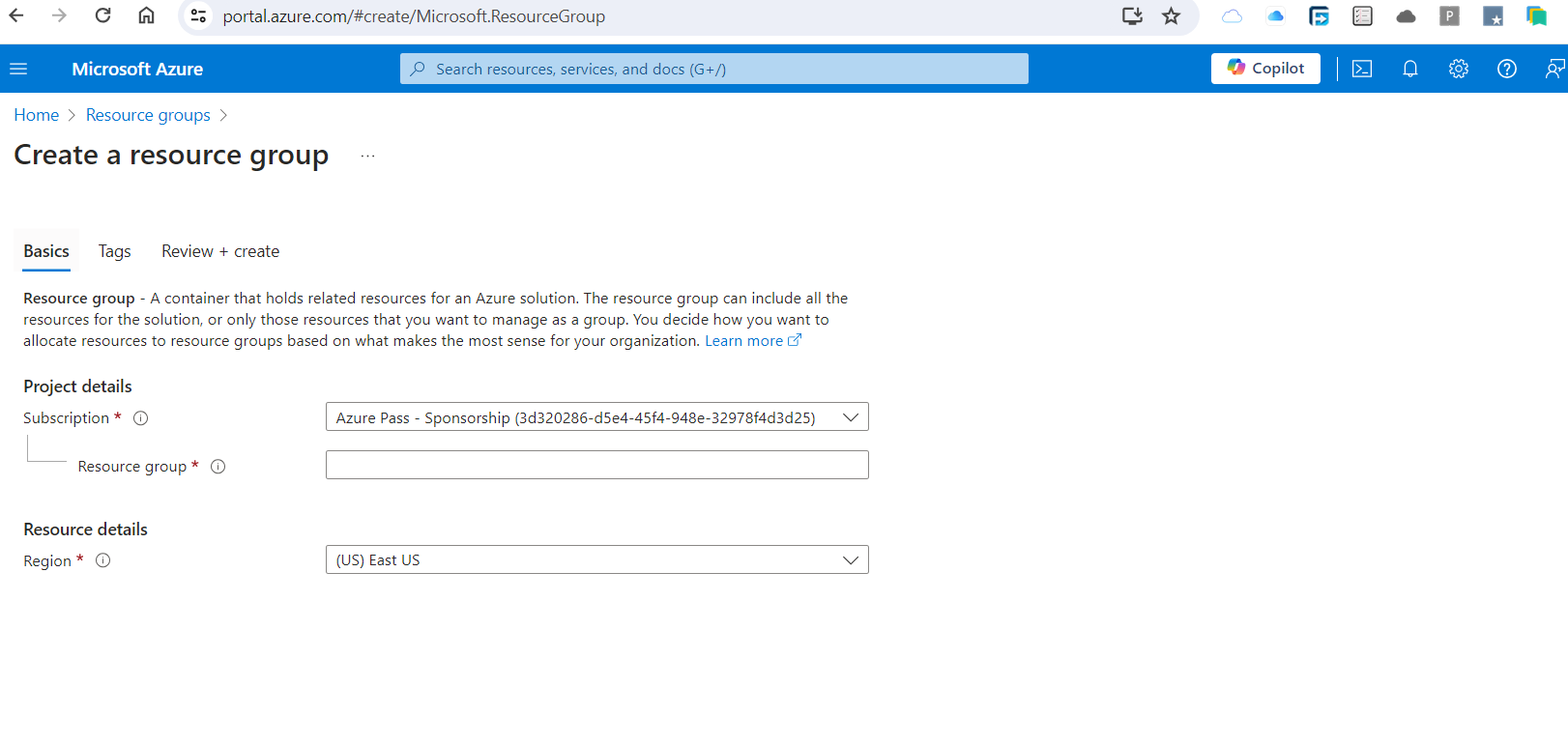Image resolution: width=1568 pixels, height=744 pixels.
Task: Switch to the Basics tab
Action: point(46,251)
